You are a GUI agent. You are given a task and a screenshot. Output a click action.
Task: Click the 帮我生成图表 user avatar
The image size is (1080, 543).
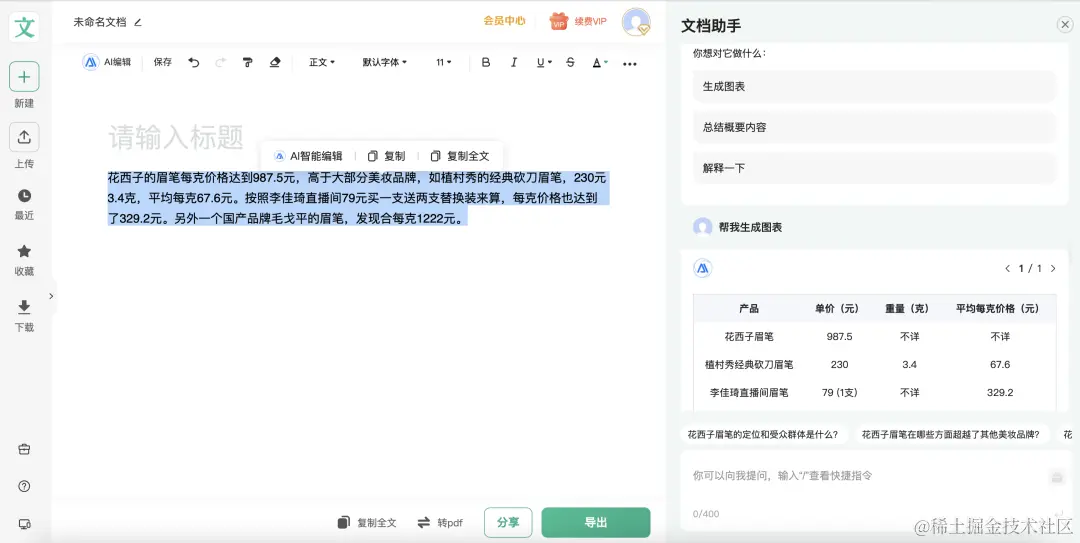pyautogui.click(x=703, y=227)
